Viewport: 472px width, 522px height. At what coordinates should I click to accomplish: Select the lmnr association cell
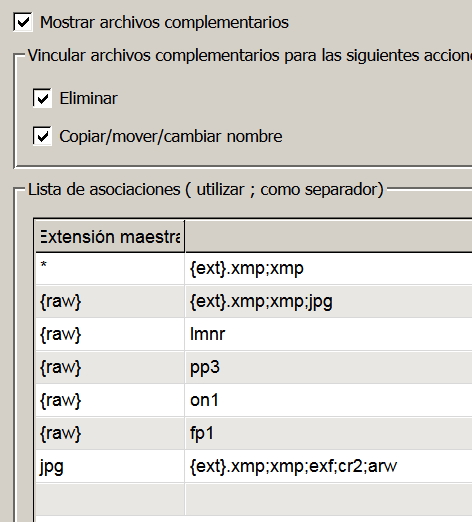(328, 334)
